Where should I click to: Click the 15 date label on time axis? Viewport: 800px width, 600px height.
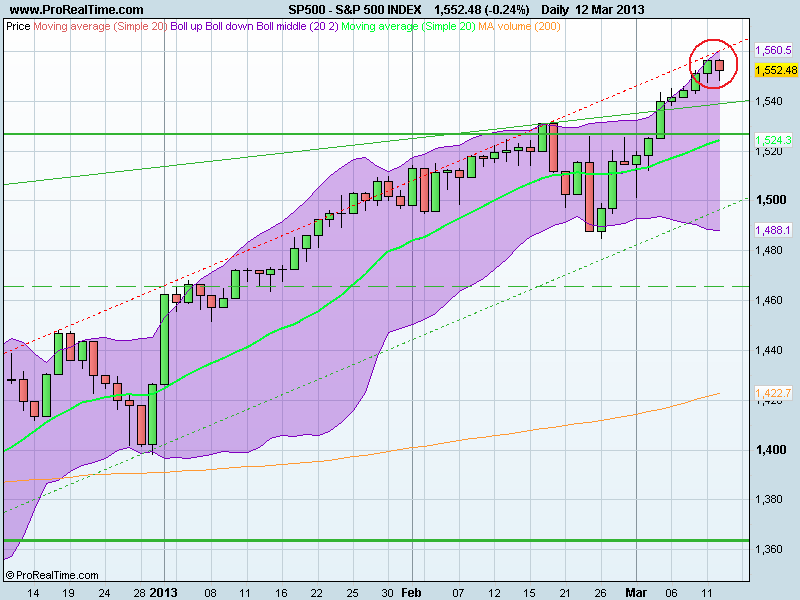point(530,593)
